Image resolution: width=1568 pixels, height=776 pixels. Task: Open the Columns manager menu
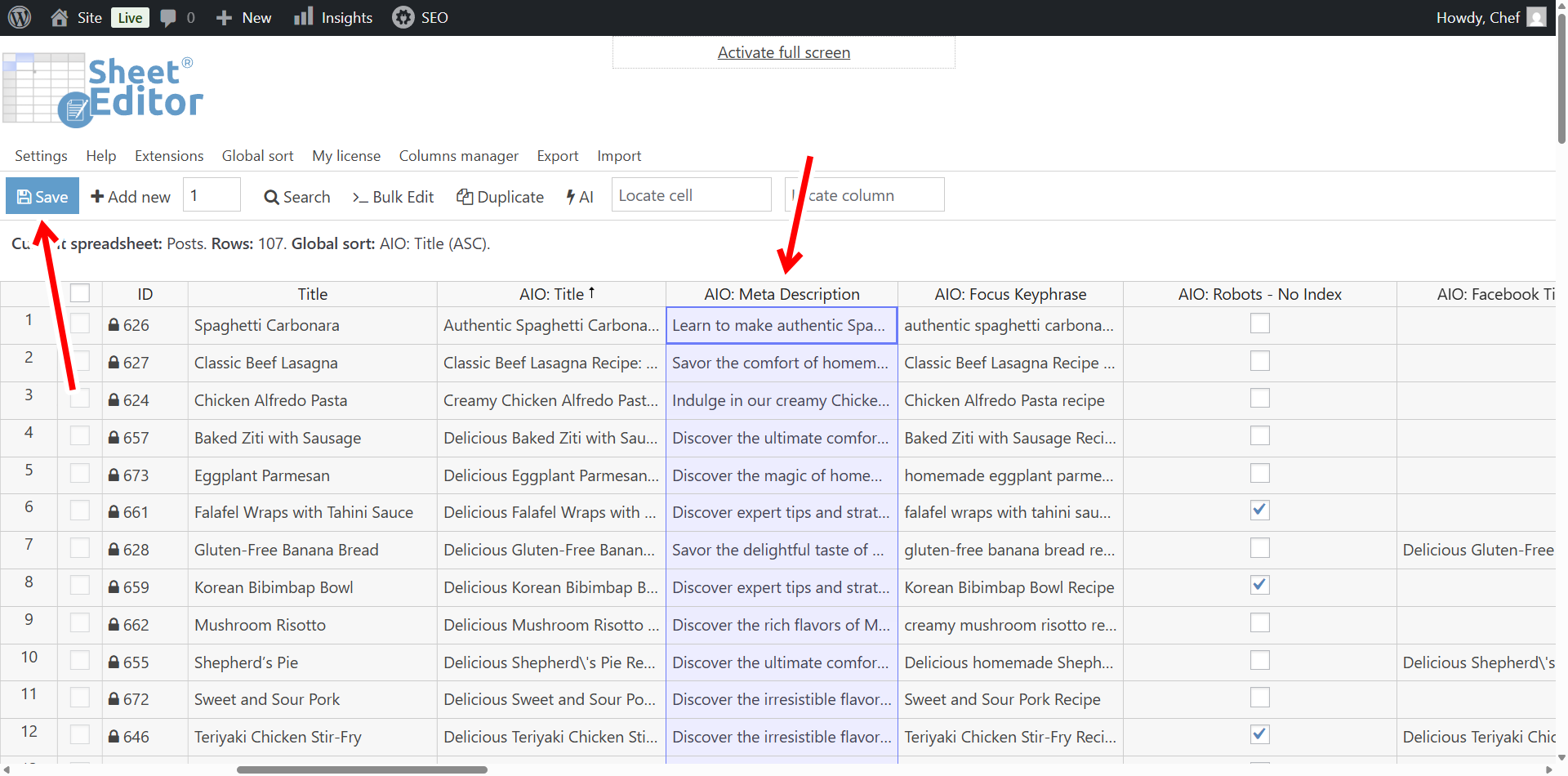point(458,156)
